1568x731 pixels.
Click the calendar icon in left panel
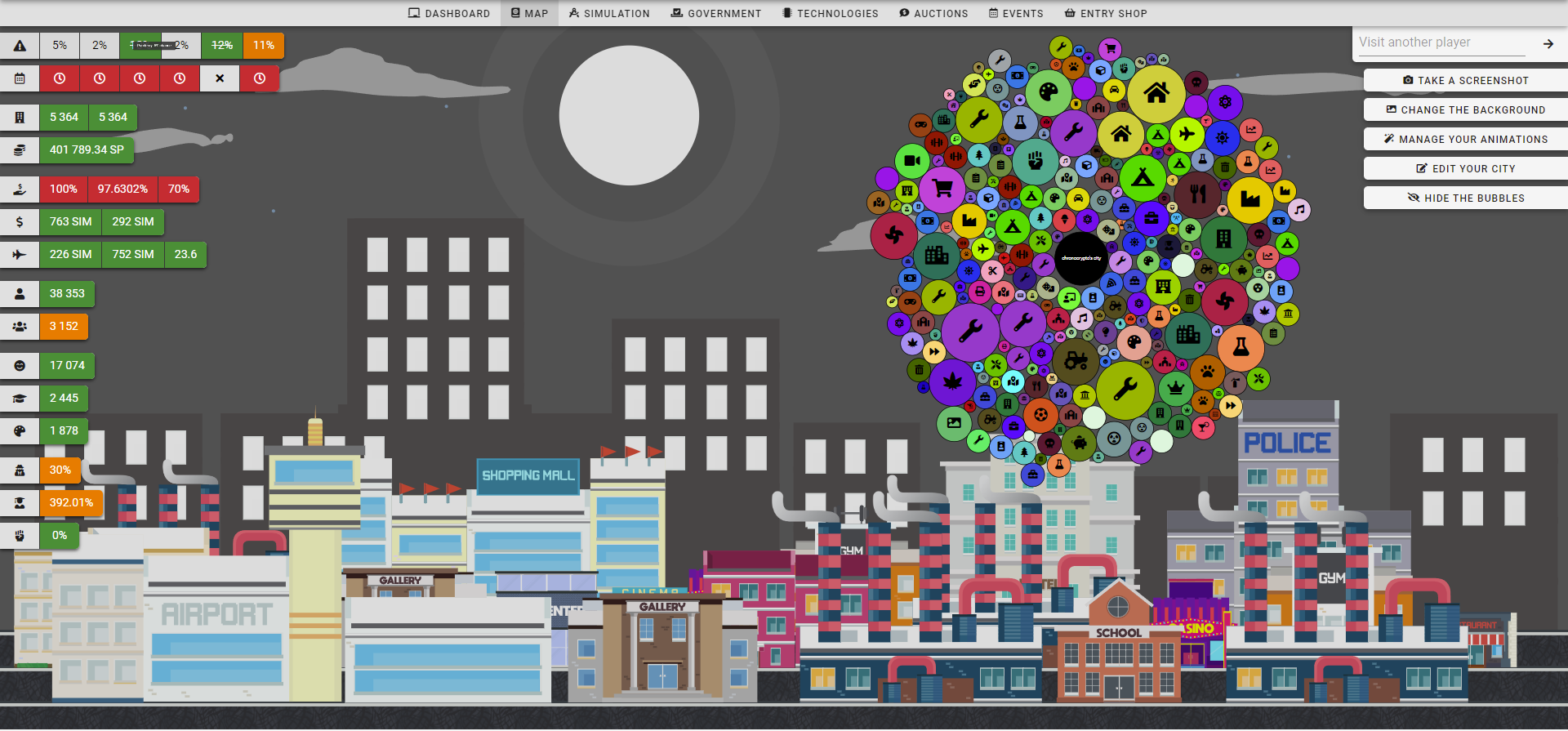20,78
